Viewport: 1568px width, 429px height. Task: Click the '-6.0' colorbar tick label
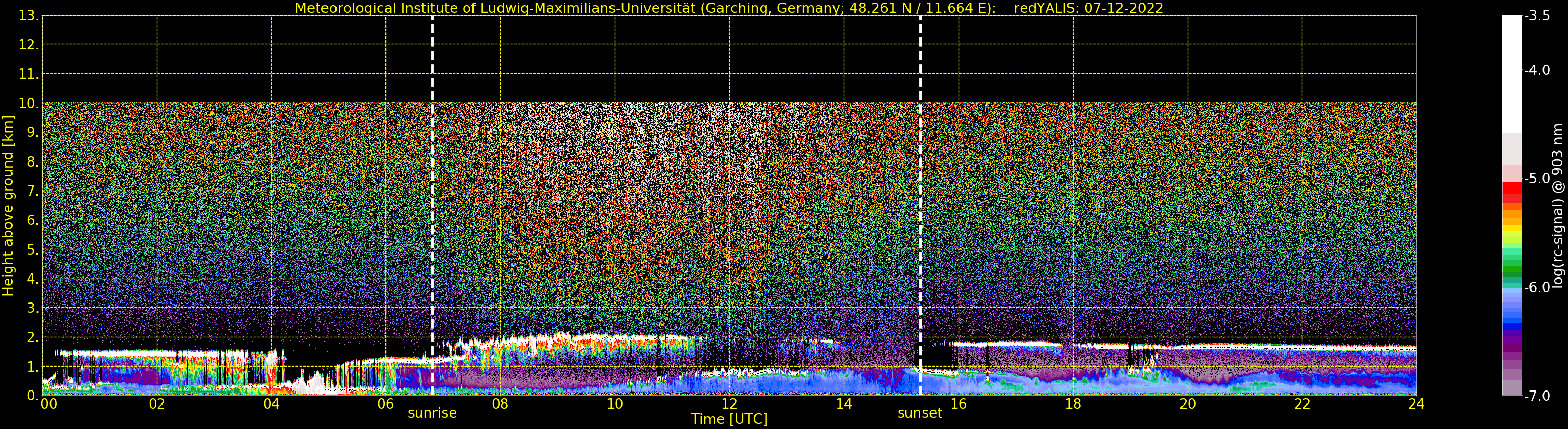pyautogui.click(x=1538, y=287)
